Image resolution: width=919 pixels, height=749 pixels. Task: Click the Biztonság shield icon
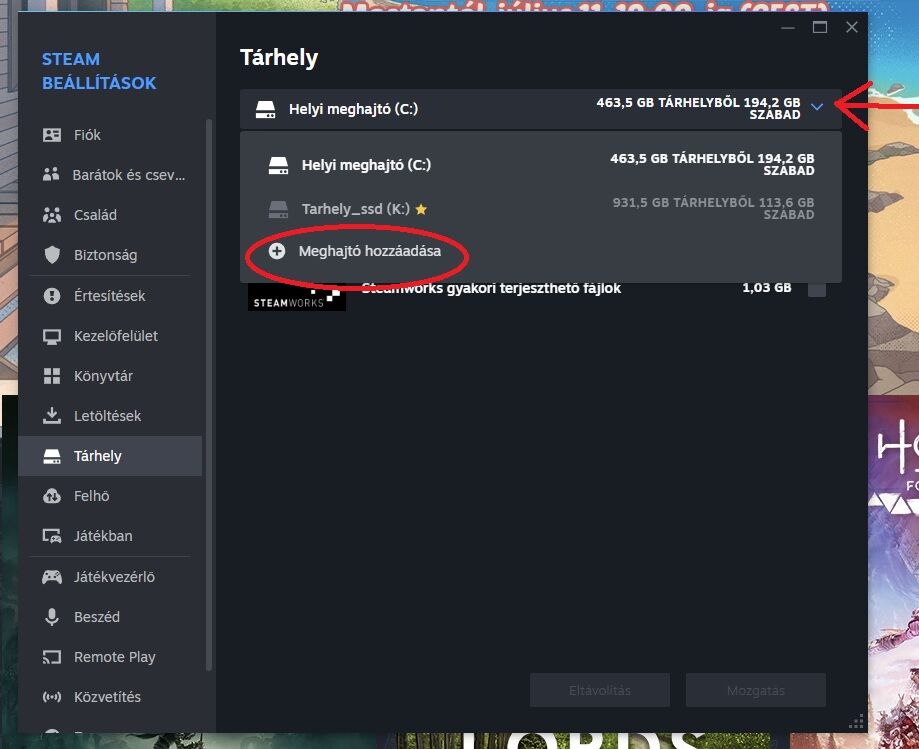(52, 255)
